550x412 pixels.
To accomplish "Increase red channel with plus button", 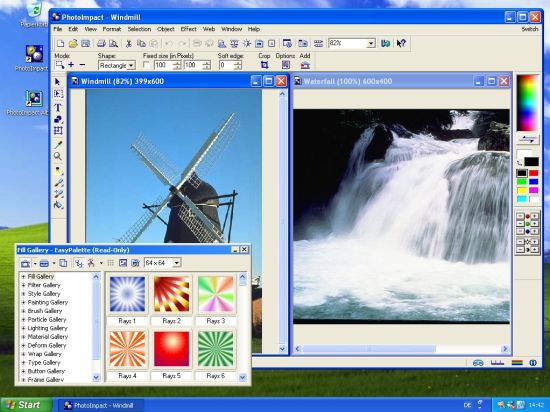I will [x=534, y=216].
